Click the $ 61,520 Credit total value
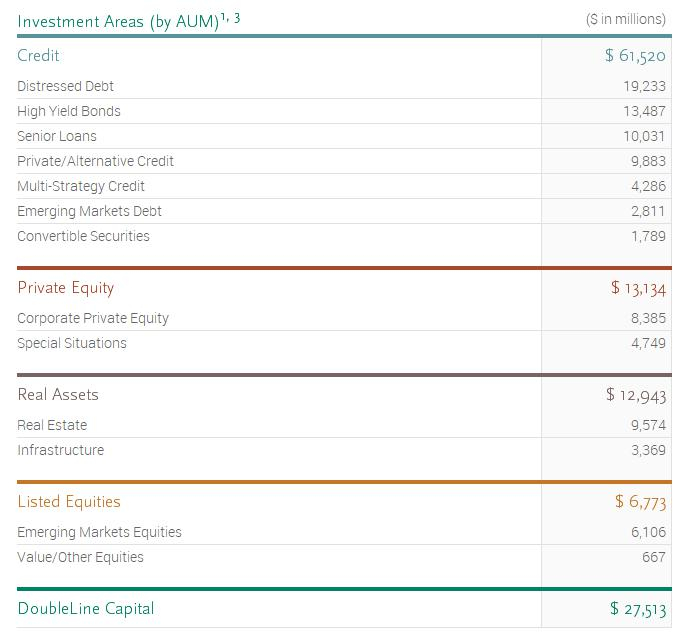The height and width of the screenshot is (632, 683). point(635,56)
